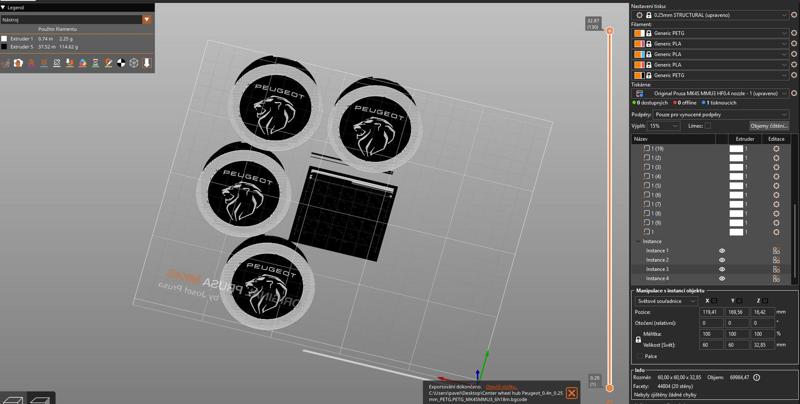Select Instance 4 in object tree
The height and width of the screenshot is (404, 800).
(x=657, y=278)
